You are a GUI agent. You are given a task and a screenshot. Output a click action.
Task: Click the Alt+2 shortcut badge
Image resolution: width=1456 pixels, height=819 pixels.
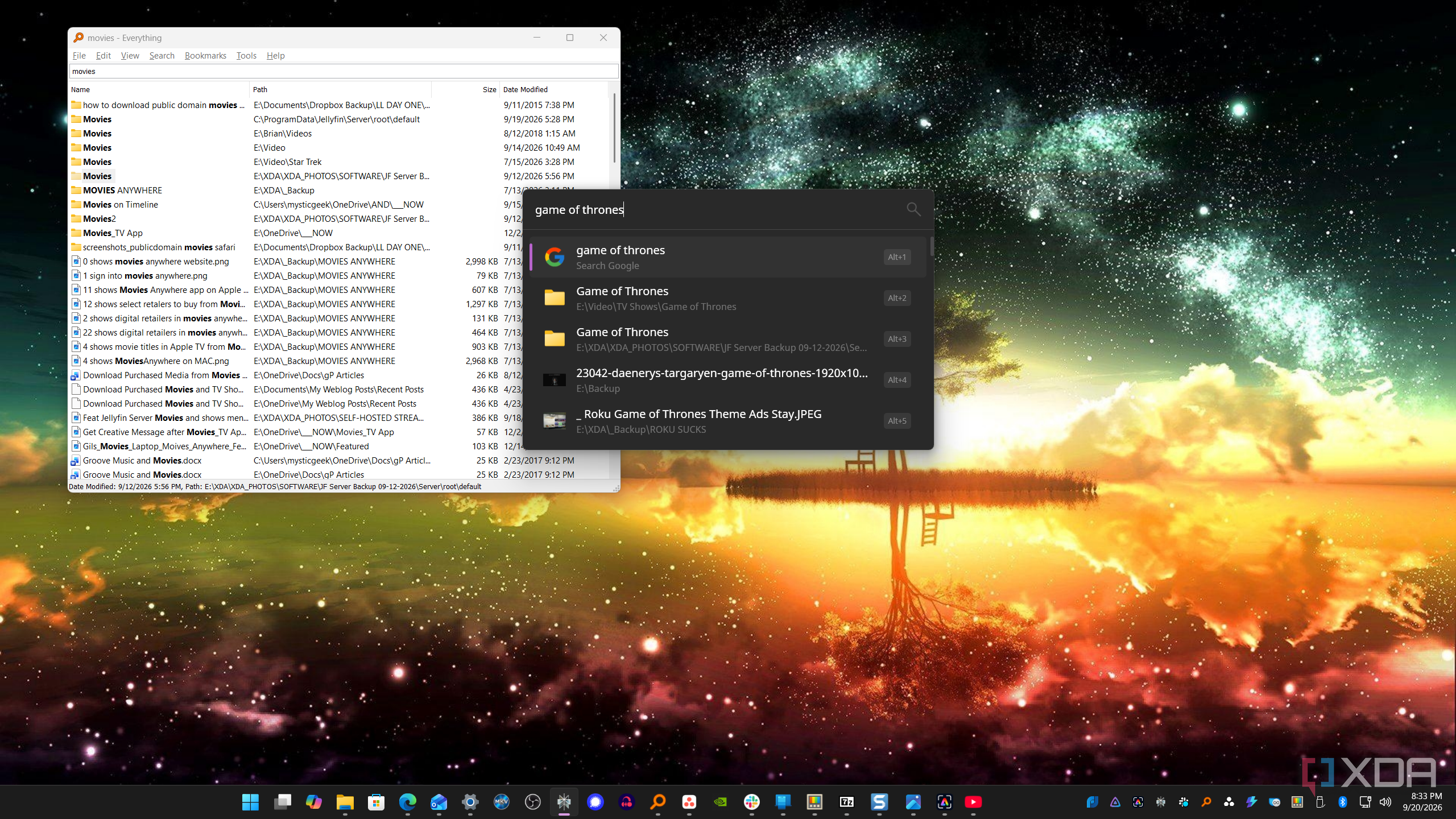(897, 298)
